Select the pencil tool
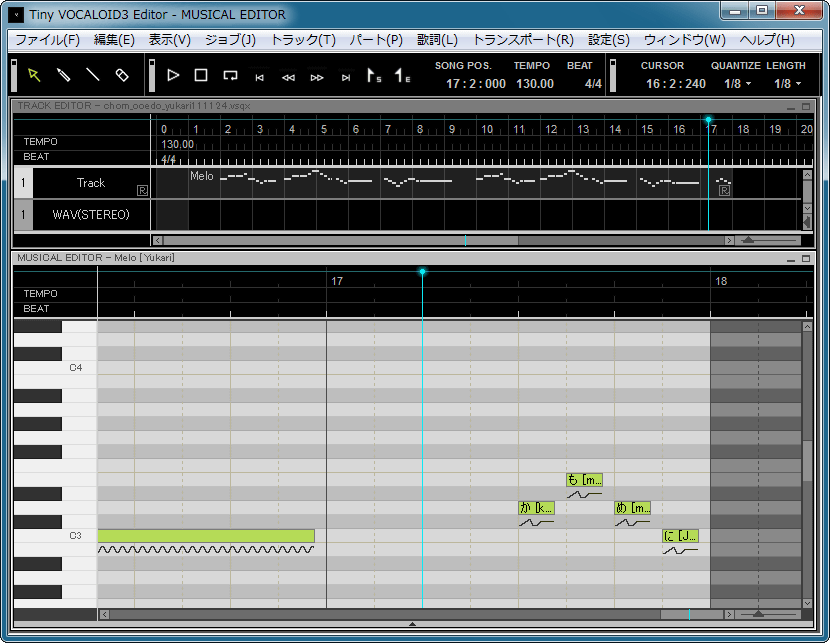 [x=64, y=75]
